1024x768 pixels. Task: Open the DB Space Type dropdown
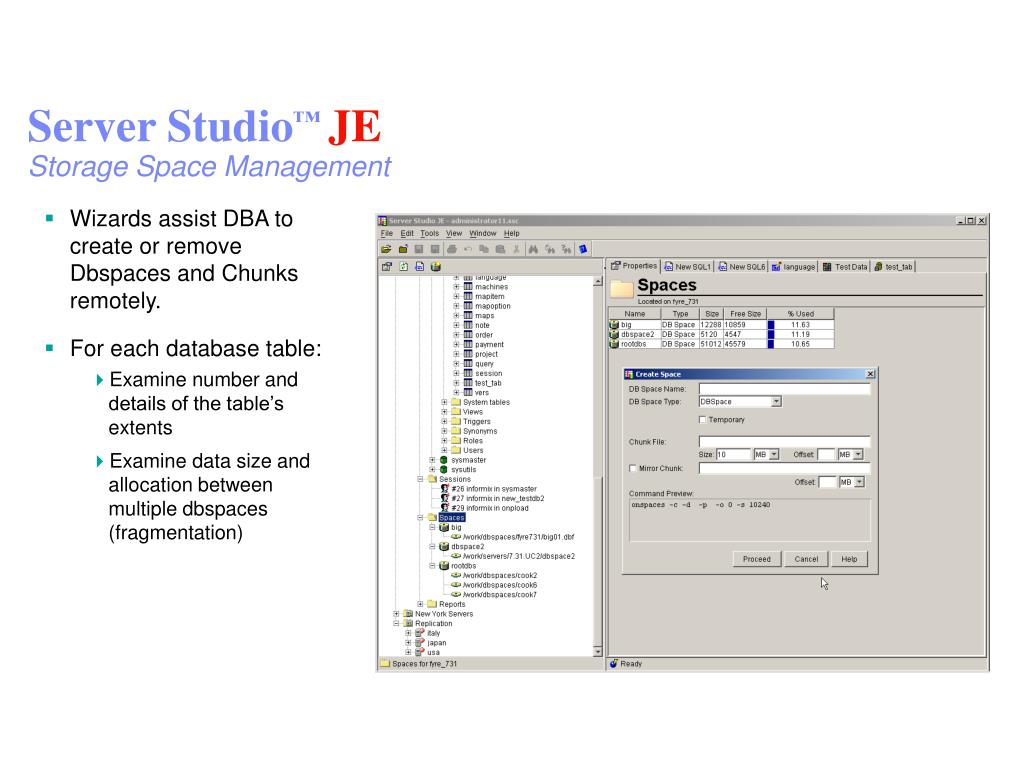tap(776, 402)
